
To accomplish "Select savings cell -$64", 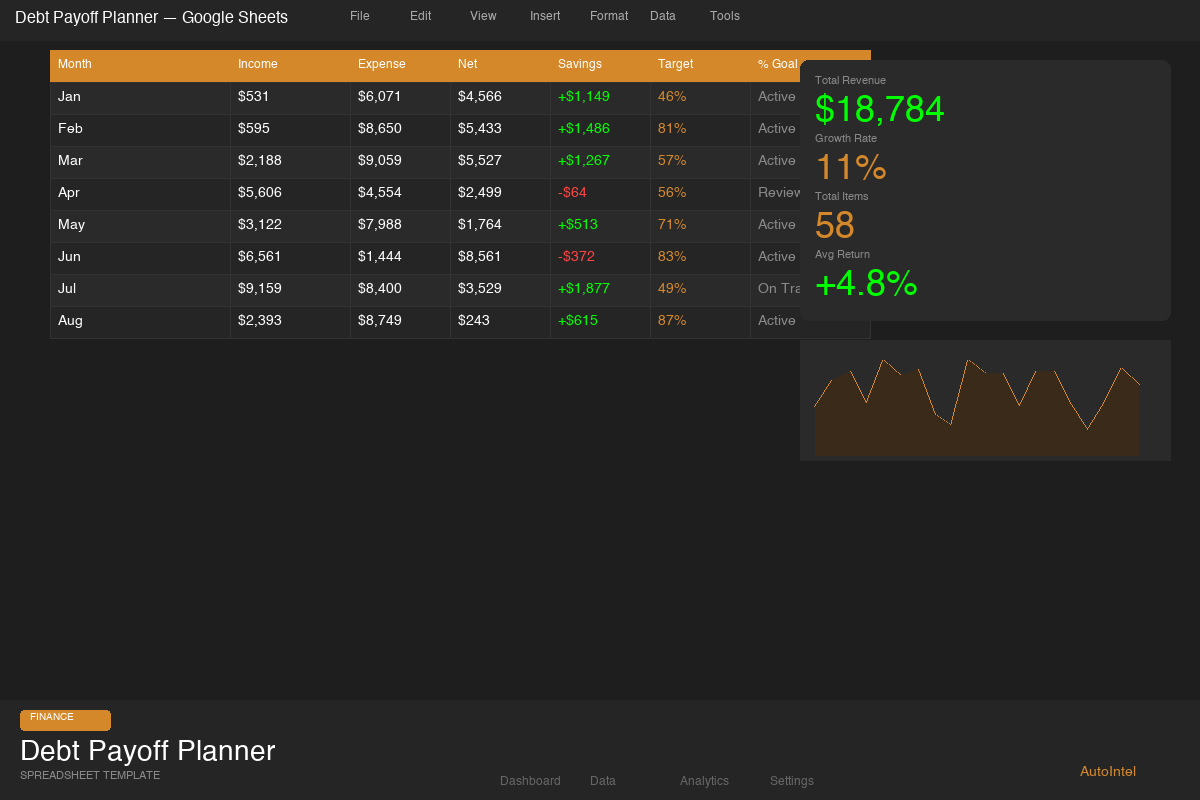I will (600, 194).
